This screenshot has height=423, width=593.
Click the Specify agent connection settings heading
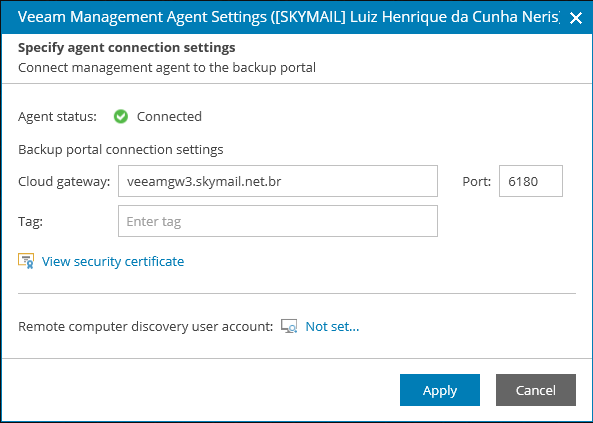(x=127, y=48)
